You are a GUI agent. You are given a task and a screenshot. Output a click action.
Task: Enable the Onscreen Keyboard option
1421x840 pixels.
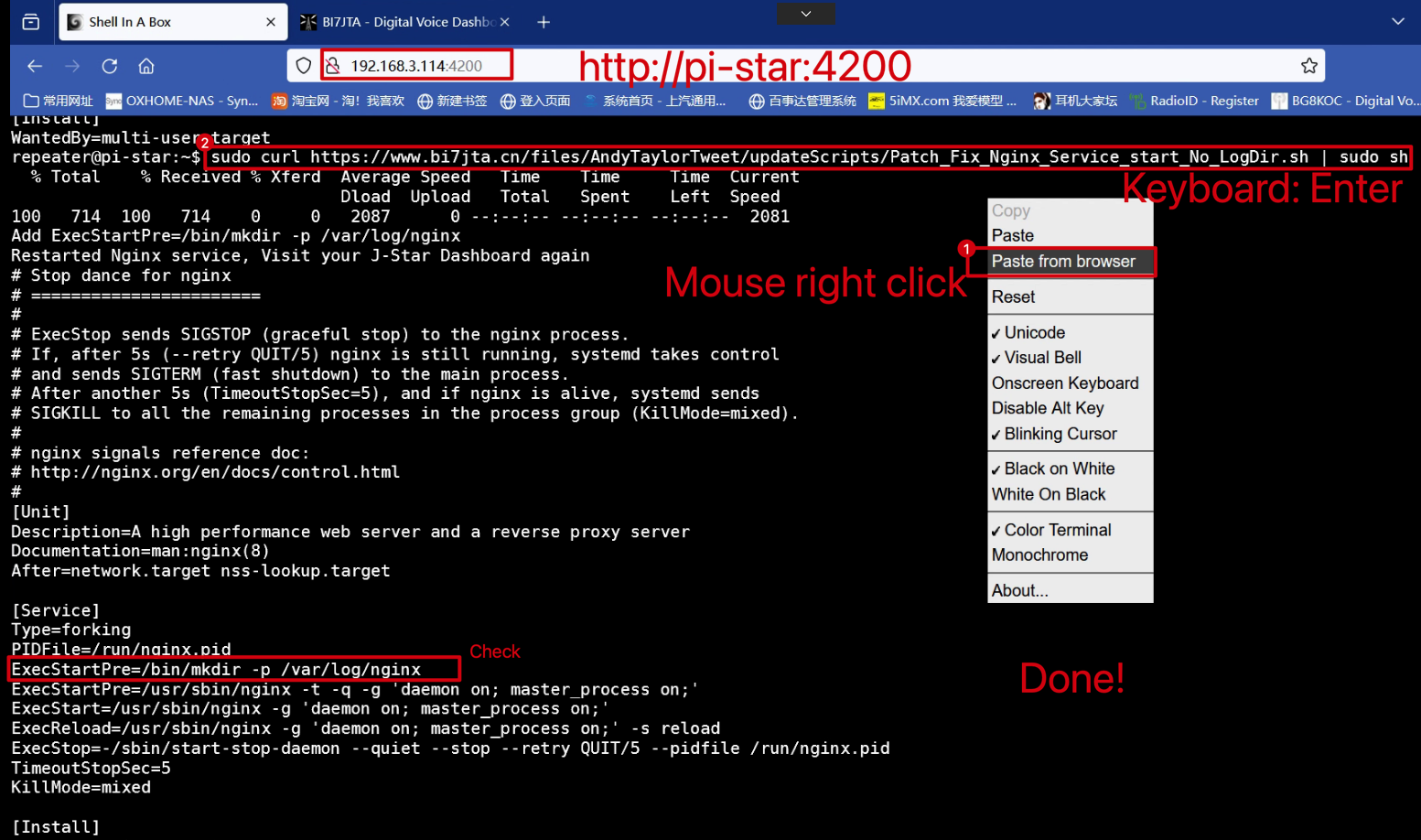(x=1065, y=382)
